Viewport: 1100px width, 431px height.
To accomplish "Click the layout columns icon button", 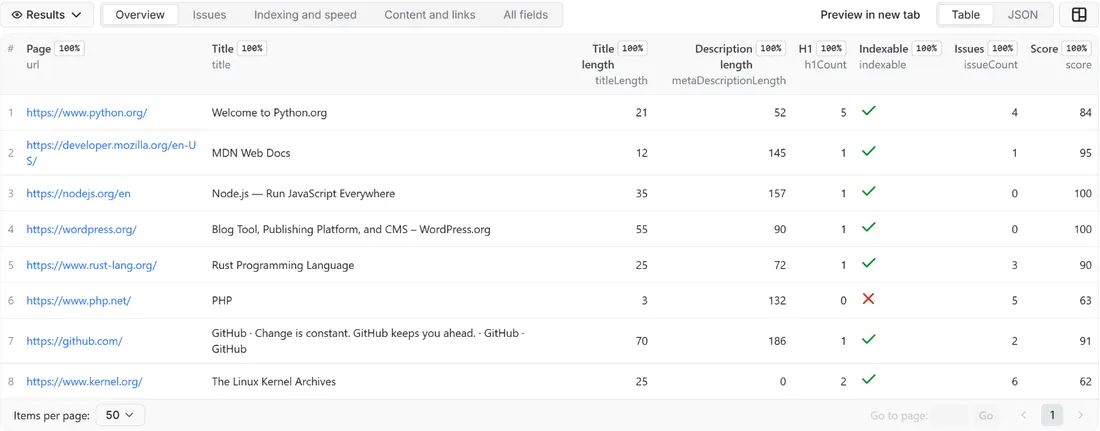I will (1079, 15).
